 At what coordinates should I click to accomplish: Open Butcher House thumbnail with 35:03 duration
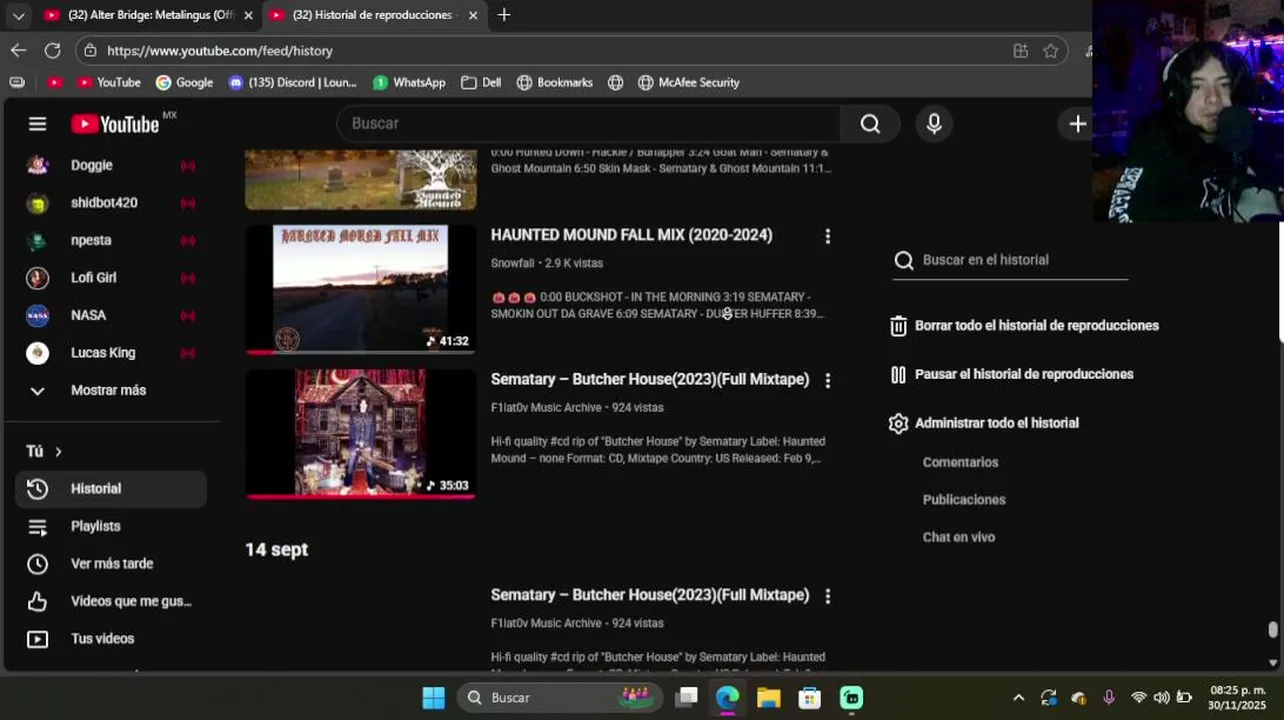(x=361, y=433)
